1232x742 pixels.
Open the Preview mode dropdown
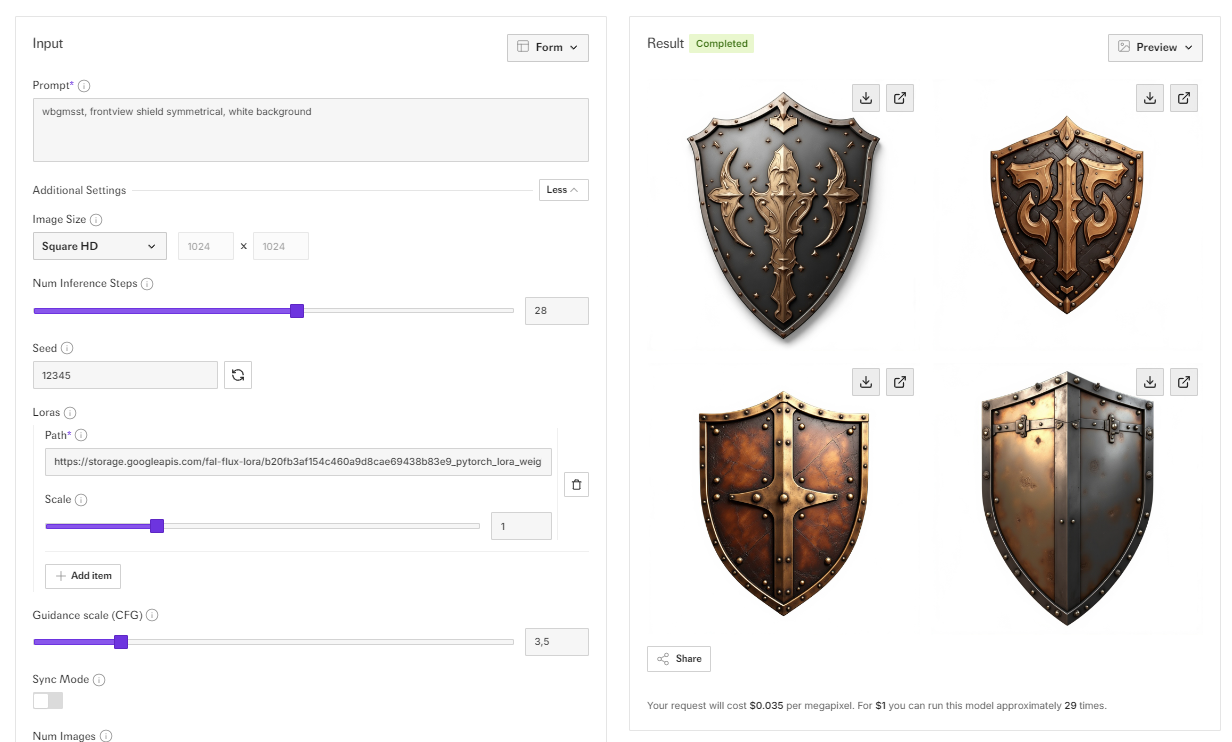1154,47
